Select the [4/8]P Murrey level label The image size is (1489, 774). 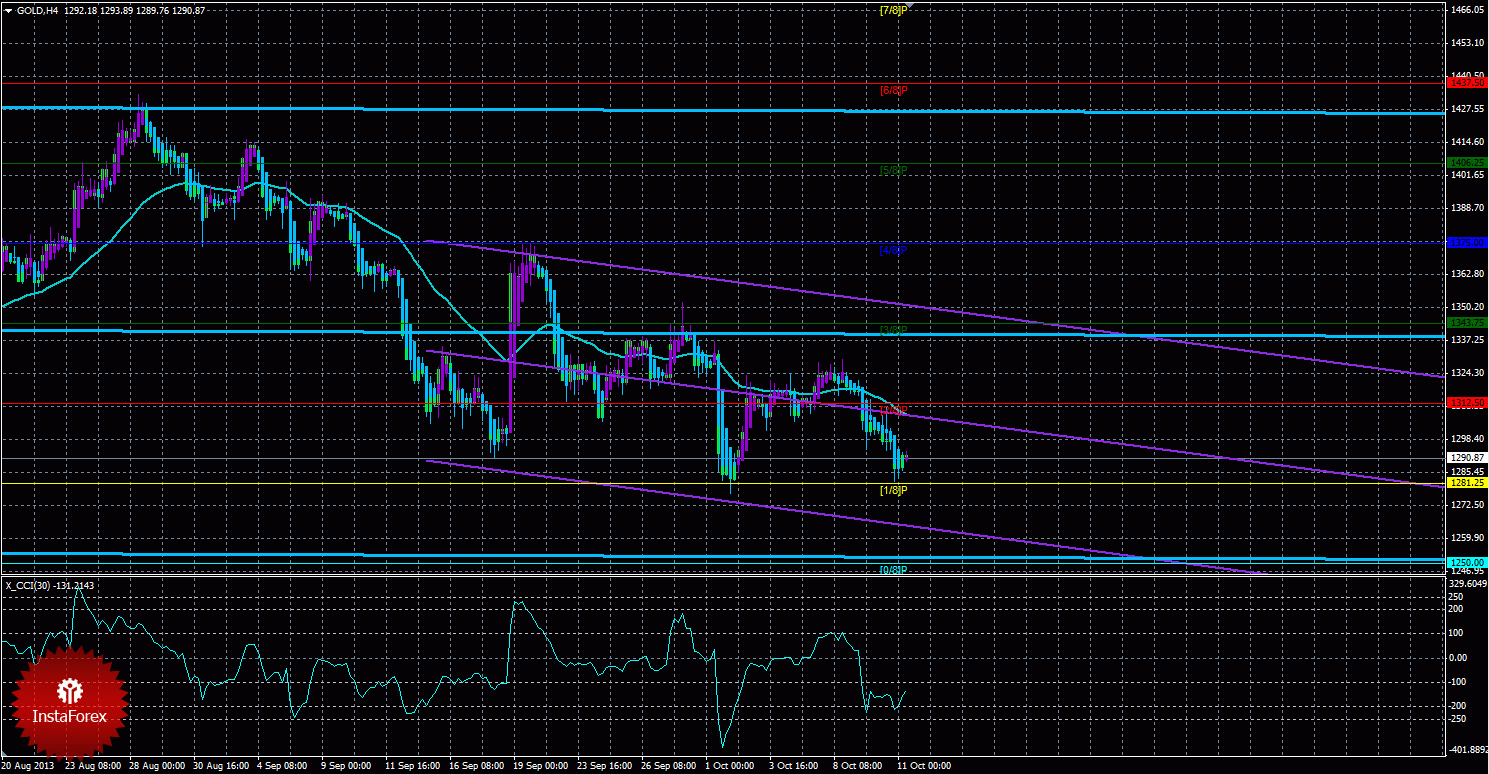point(892,250)
